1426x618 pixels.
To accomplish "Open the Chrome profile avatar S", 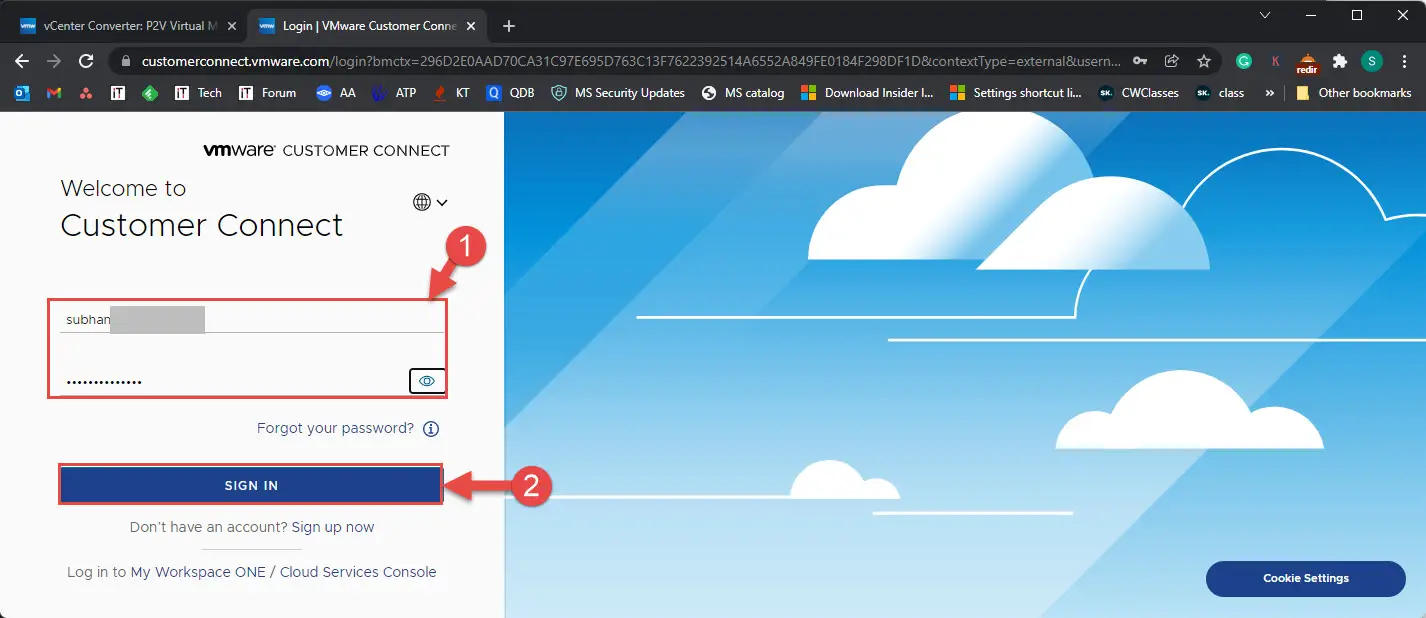I will (x=1371, y=61).
